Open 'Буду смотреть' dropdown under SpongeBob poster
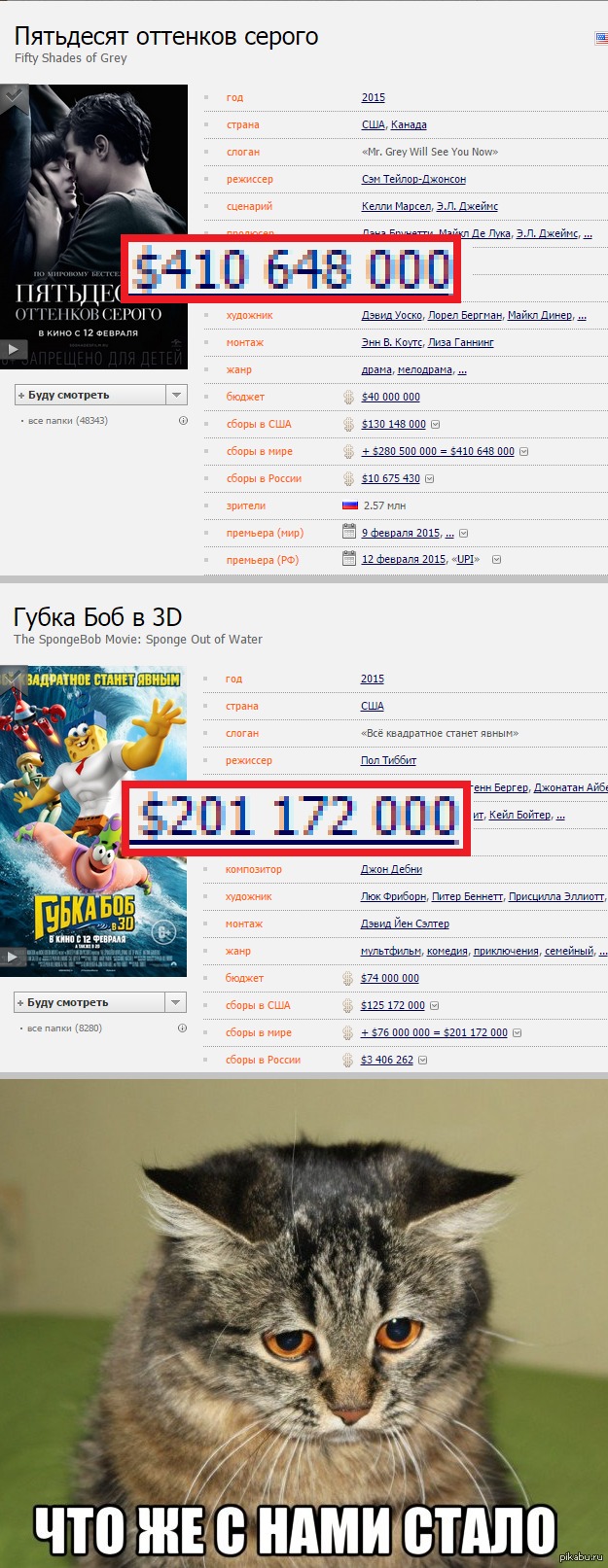 (x=176, y=1002)
